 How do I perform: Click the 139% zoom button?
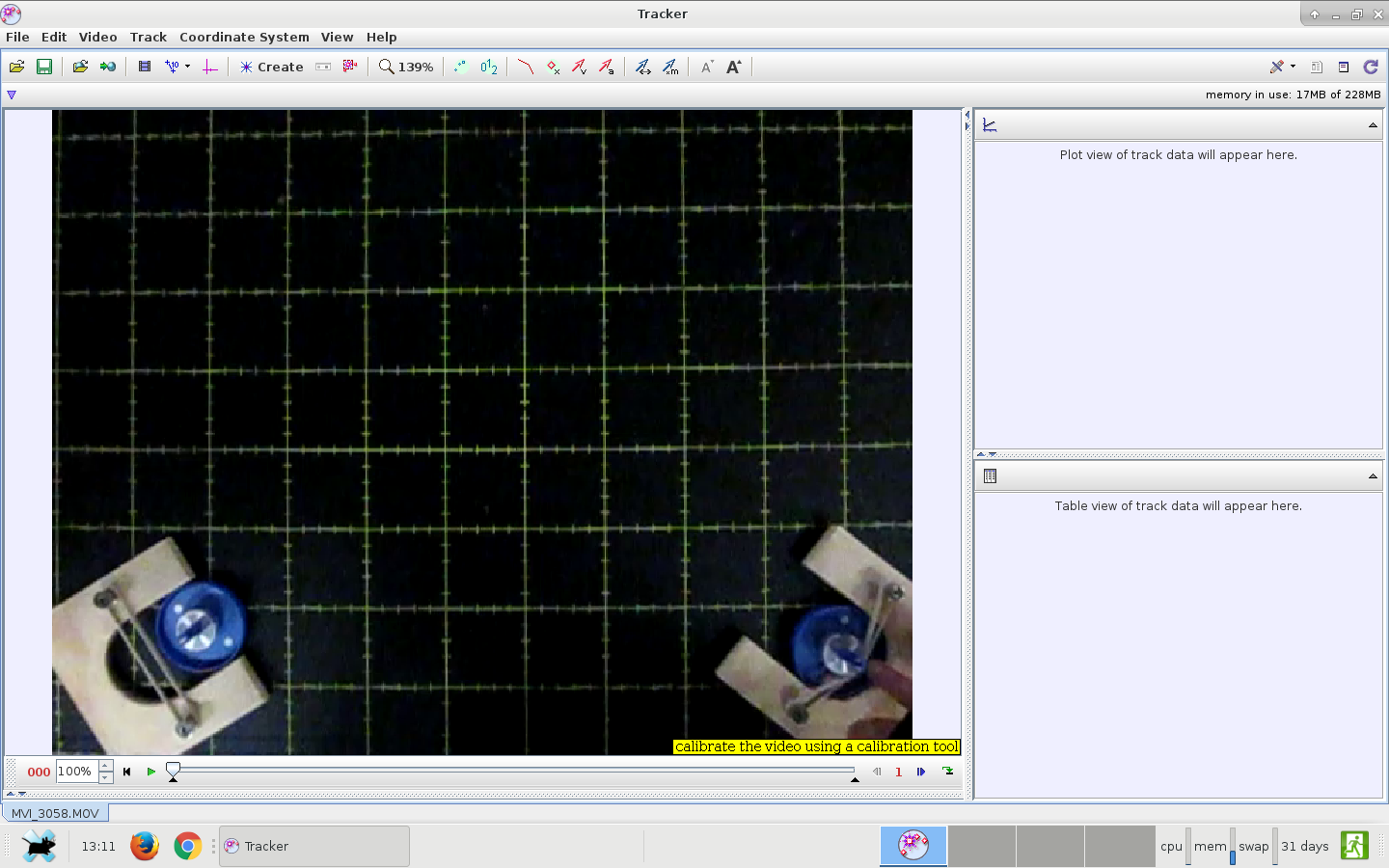[406, 67]
